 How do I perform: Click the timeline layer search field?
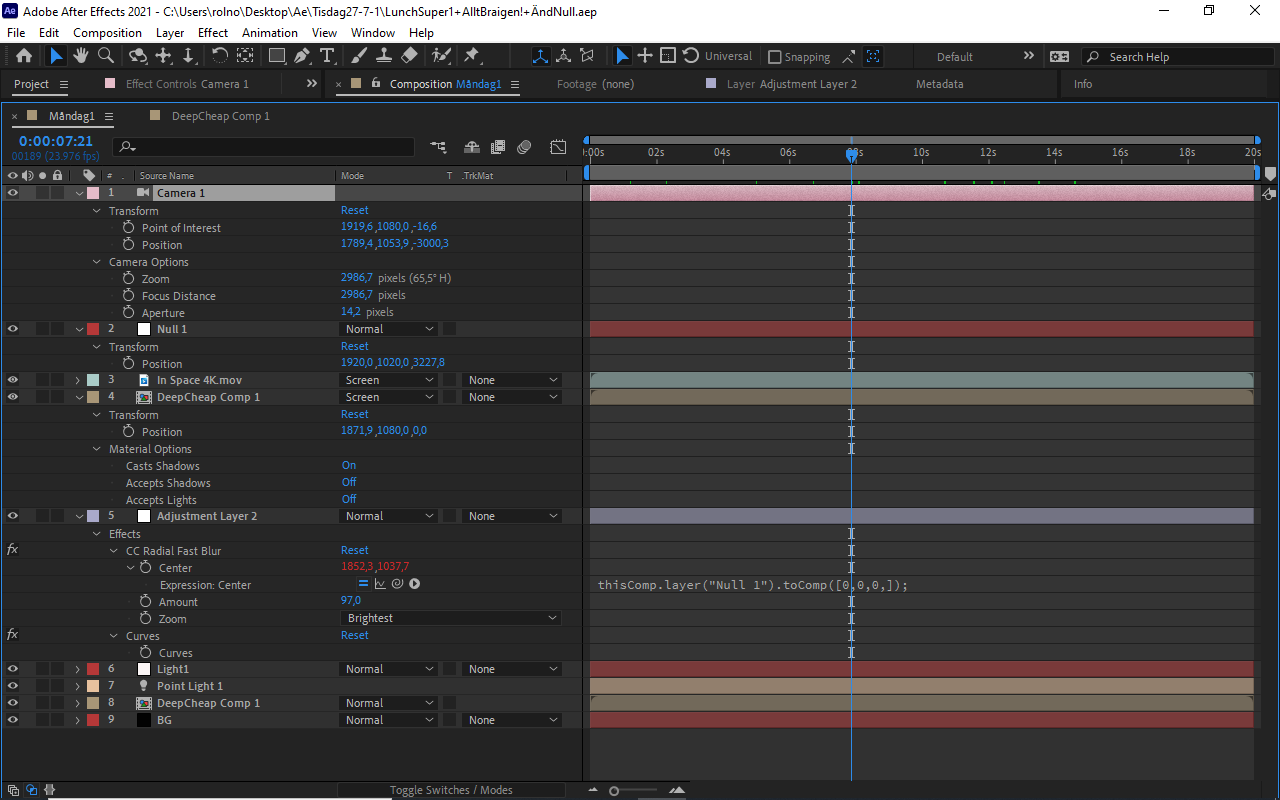coord(265,147)
